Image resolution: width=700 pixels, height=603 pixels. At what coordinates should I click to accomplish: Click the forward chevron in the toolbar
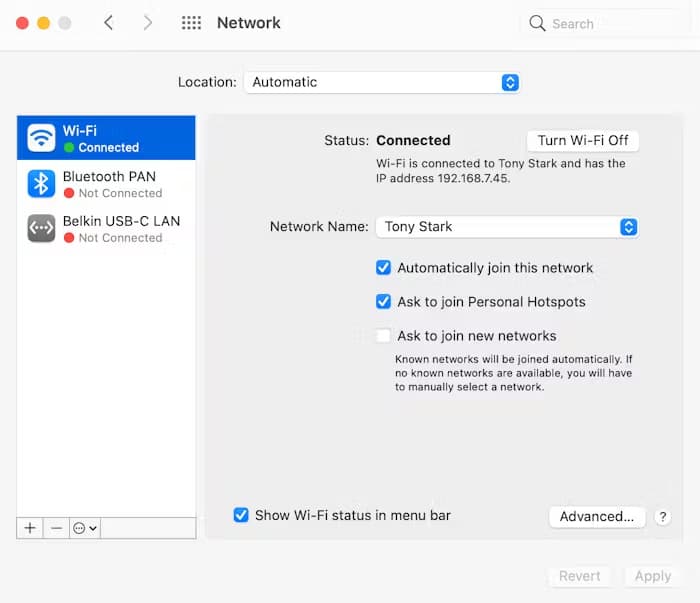tap(148, 22)
